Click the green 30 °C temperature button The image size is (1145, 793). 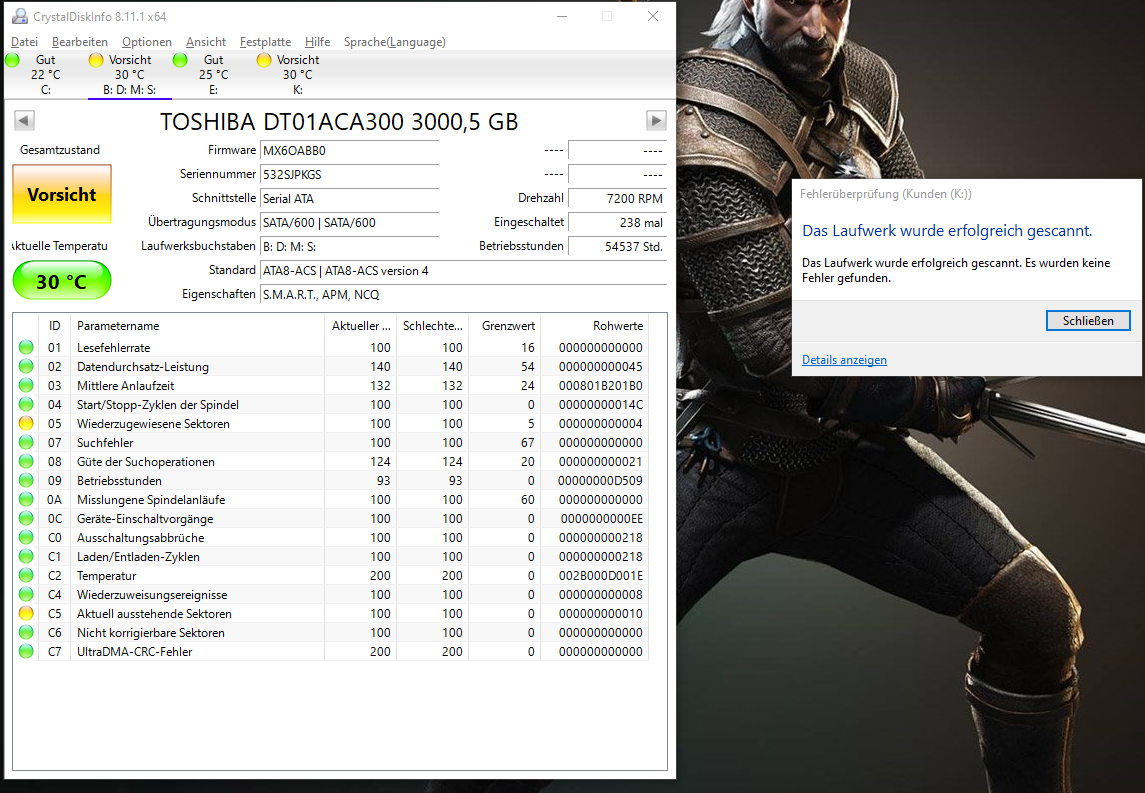(x=62, y=281)
